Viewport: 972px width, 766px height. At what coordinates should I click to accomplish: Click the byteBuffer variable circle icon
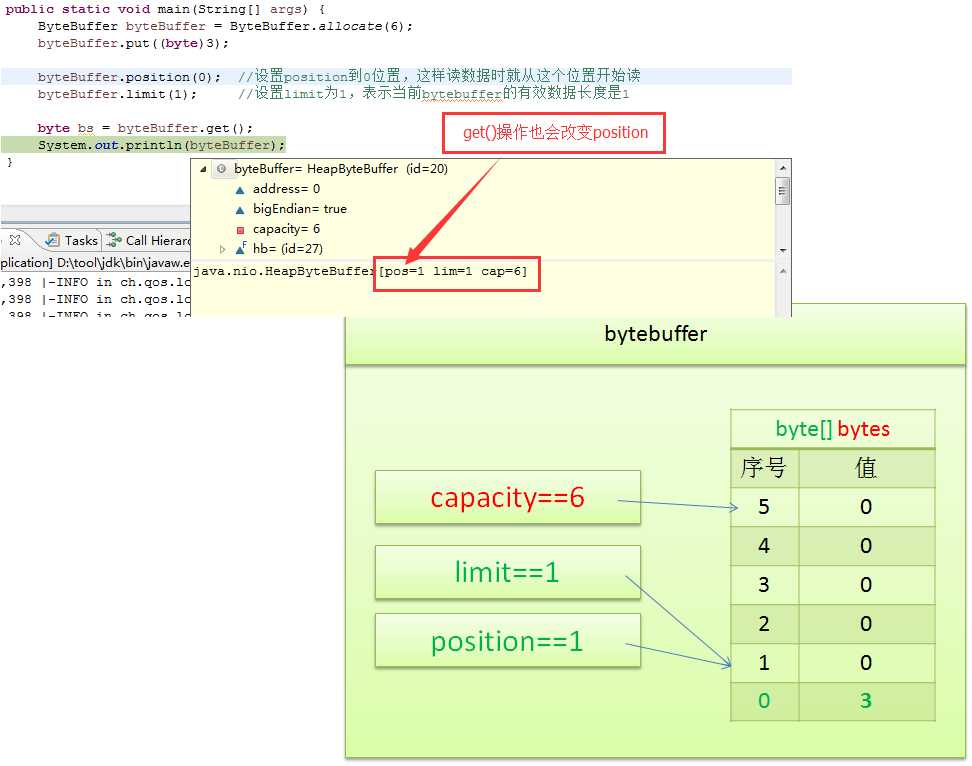coord(221,169)
